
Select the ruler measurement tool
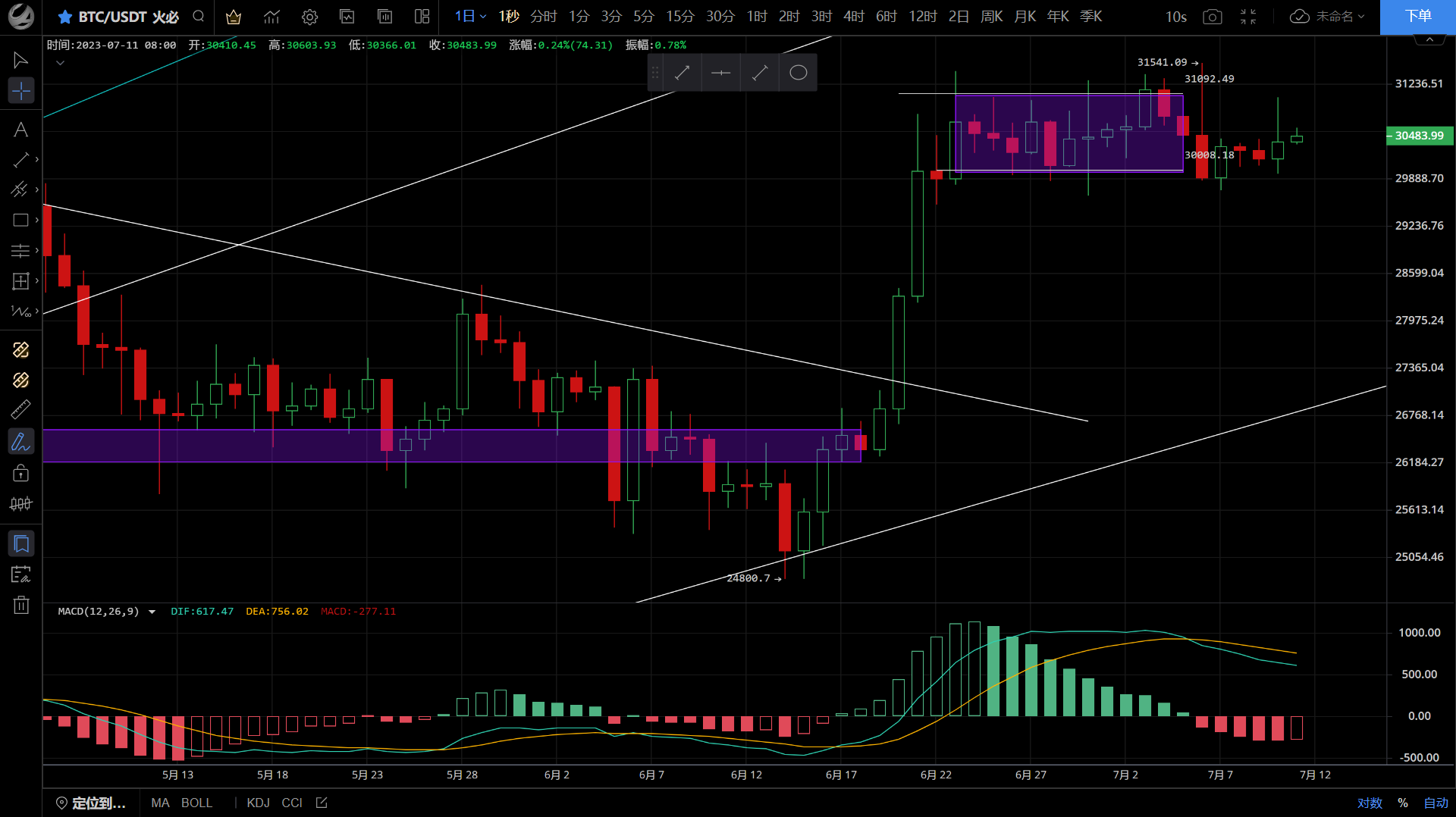[x=20, y=410]
